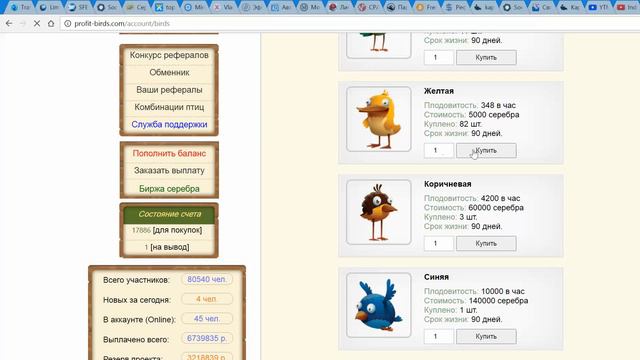This screenshot has width=640, height=360.
Task: Click the '82 шт.' purchased count
Action: (470, 124)
